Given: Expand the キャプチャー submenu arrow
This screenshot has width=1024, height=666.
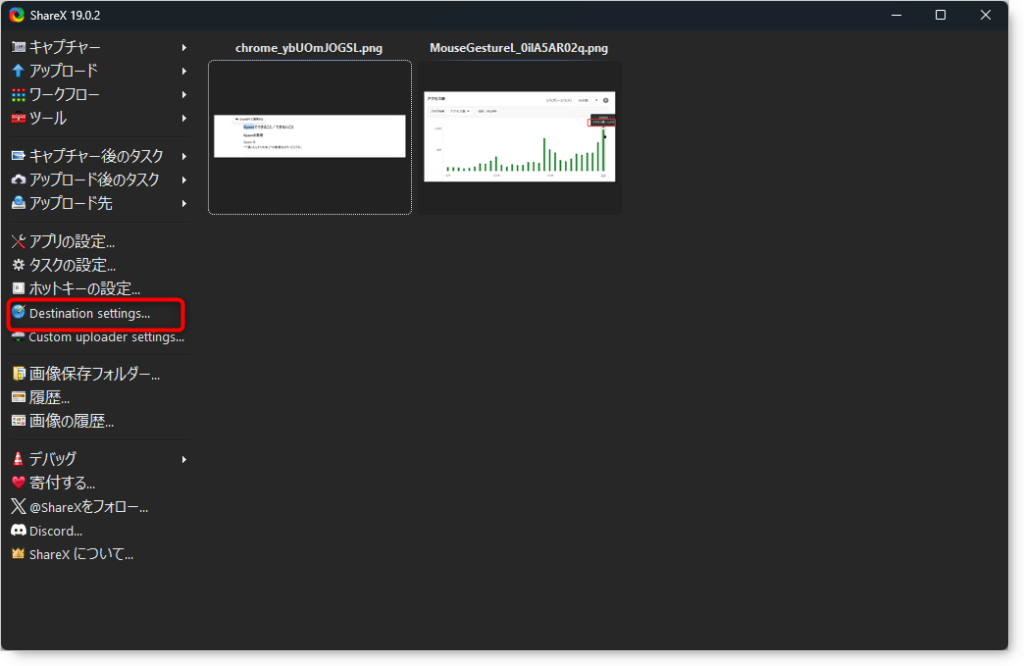Looking at the screenshot, I should (184, 47).
